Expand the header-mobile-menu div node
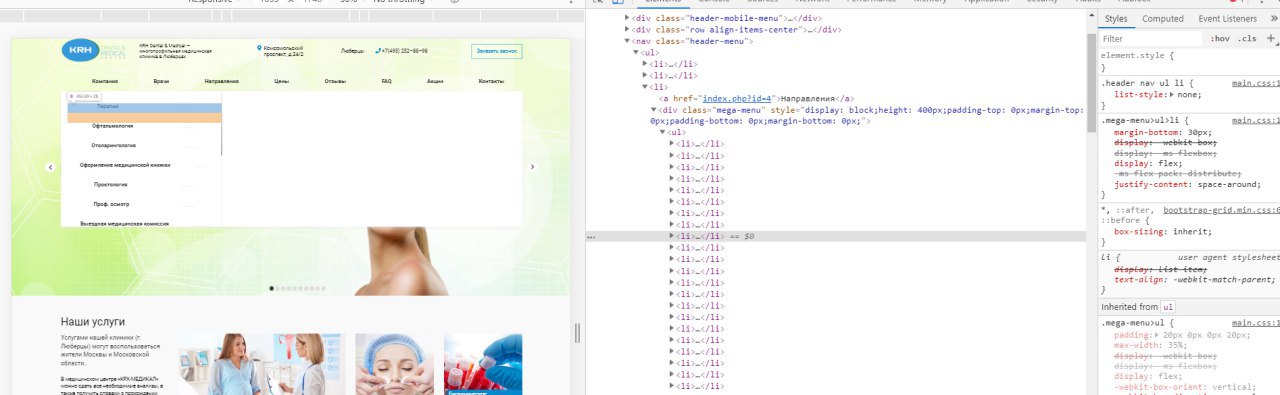The width and height of the screenshot is (1280, 395). pyautogui.click(x=627, y=18)
